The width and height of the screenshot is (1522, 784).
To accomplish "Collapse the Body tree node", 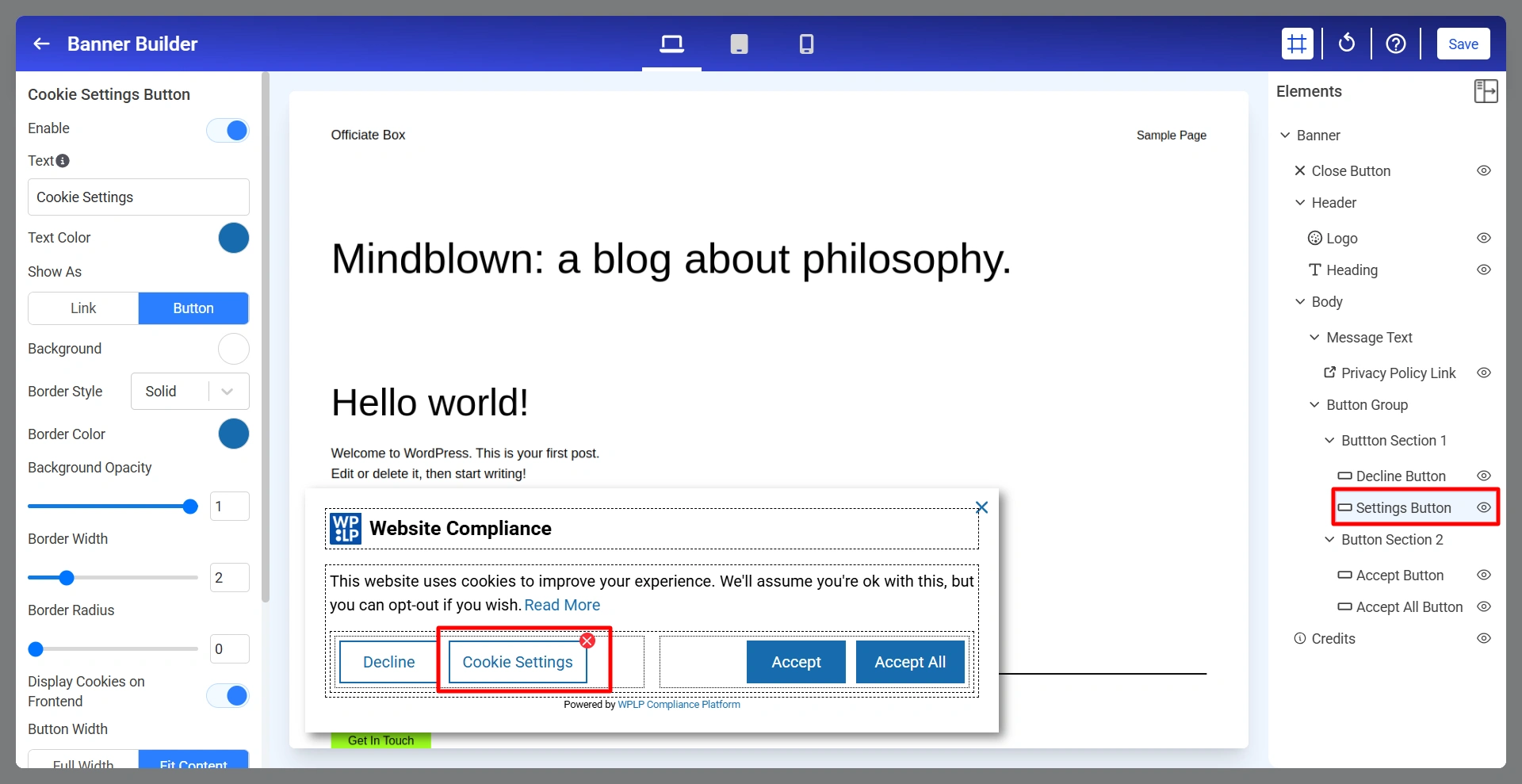I will [x=1300, y=302].
